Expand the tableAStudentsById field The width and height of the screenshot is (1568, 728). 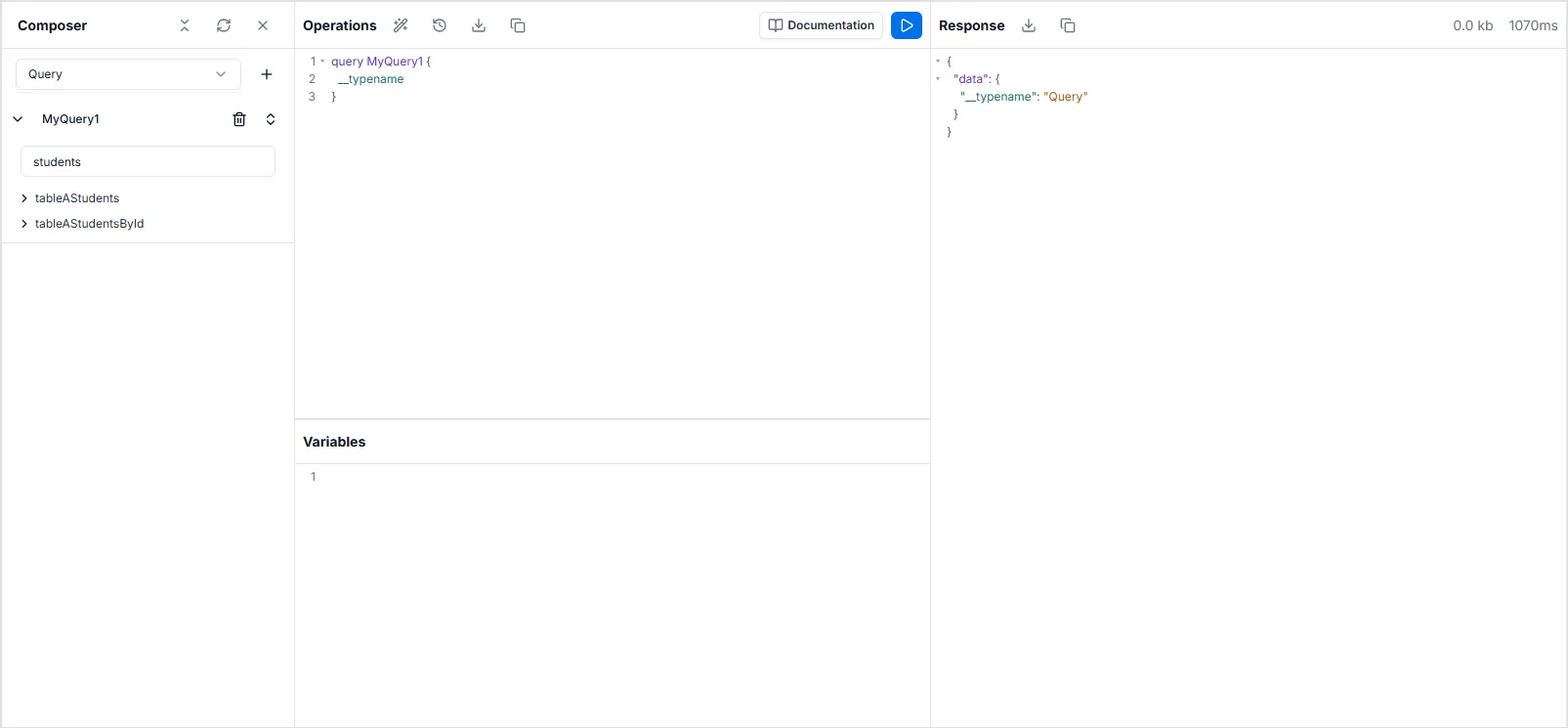(24, 224)
